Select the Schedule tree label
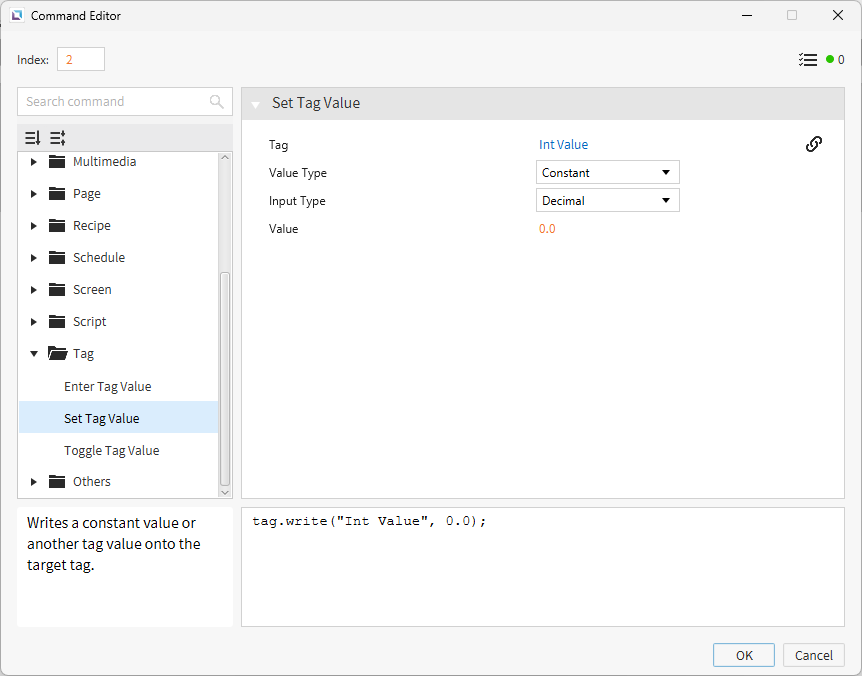The height and width of the screenshot is (676, 862). (99, 257)
